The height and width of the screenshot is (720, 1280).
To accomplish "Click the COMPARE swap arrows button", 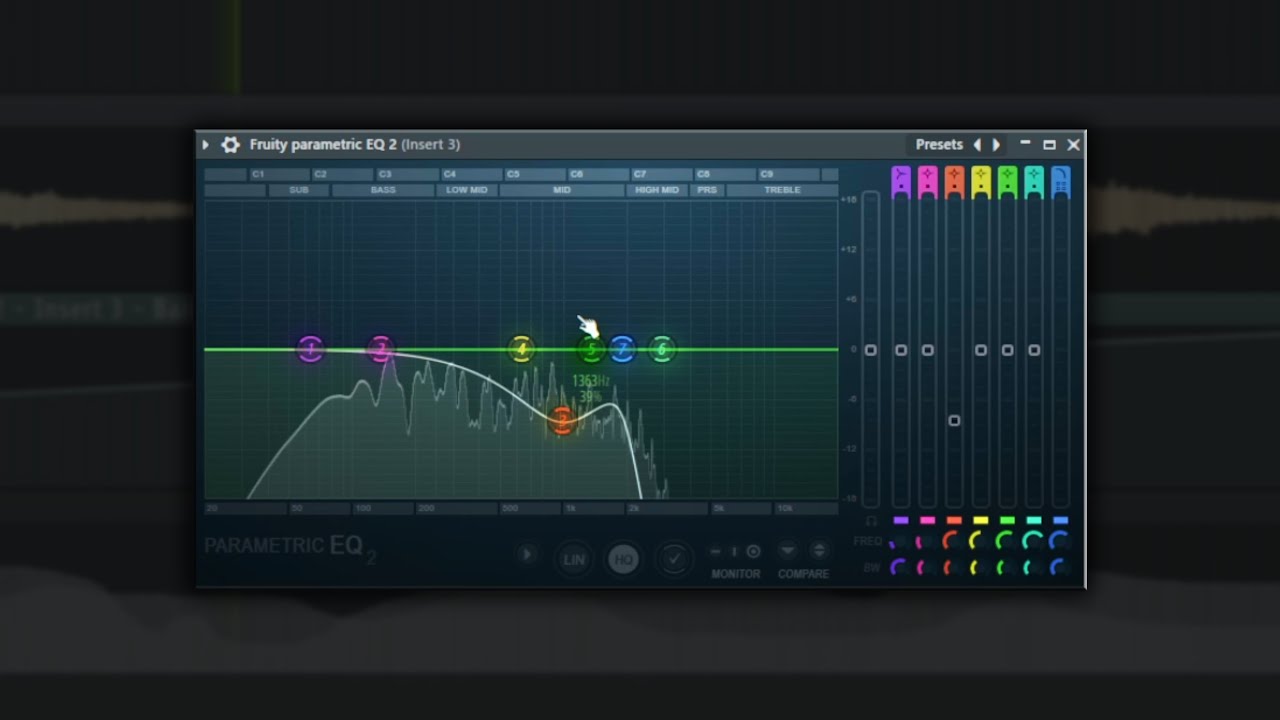I will [x=819, y=551].
